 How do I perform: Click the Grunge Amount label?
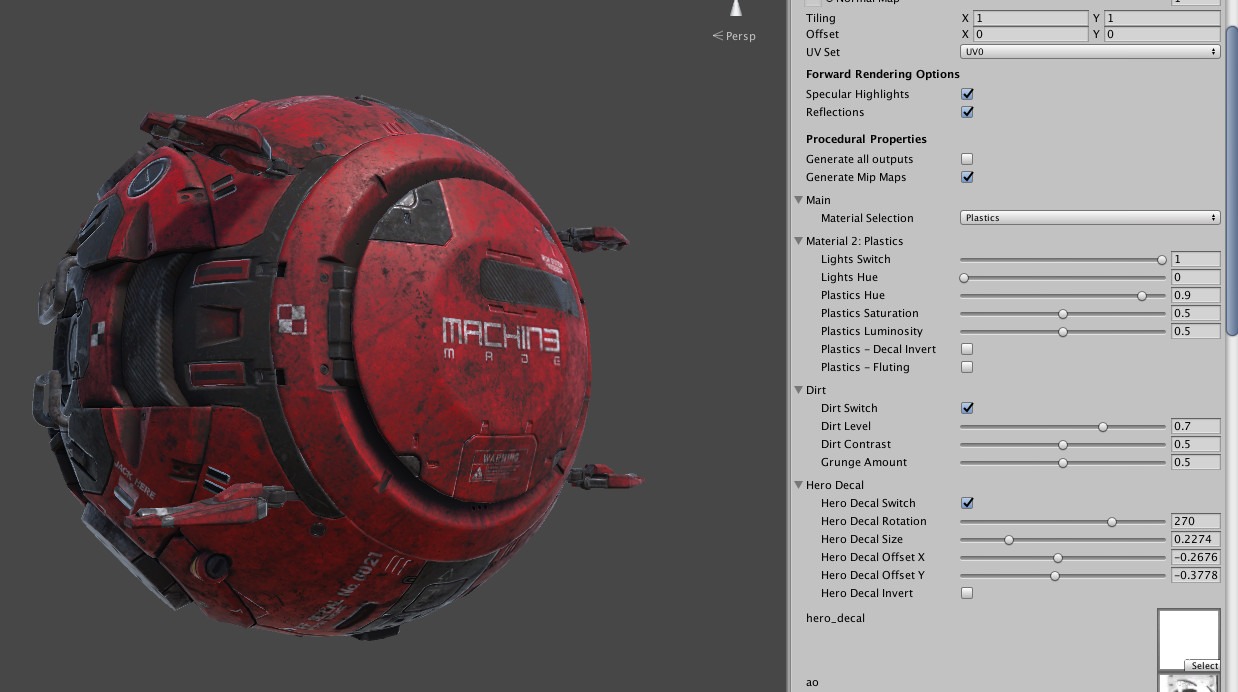click(864, 462)
